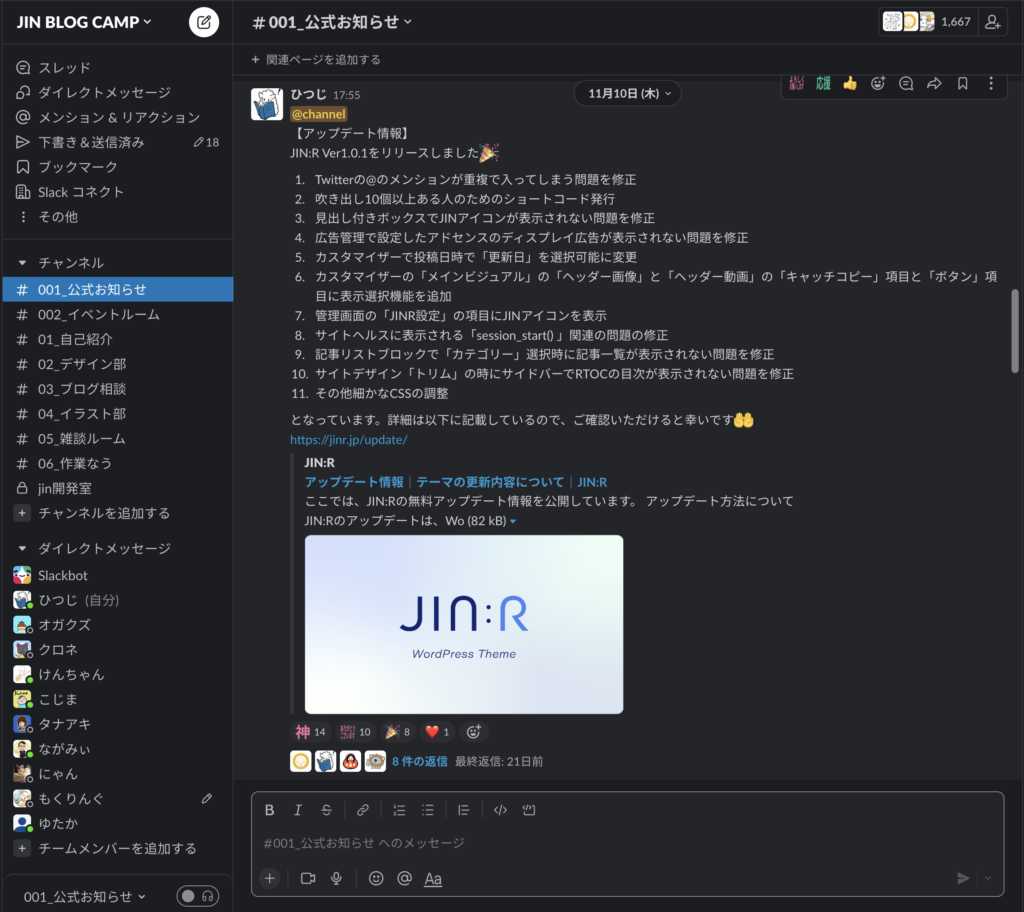Open メンション & リアクション

(x=118, y=118)
